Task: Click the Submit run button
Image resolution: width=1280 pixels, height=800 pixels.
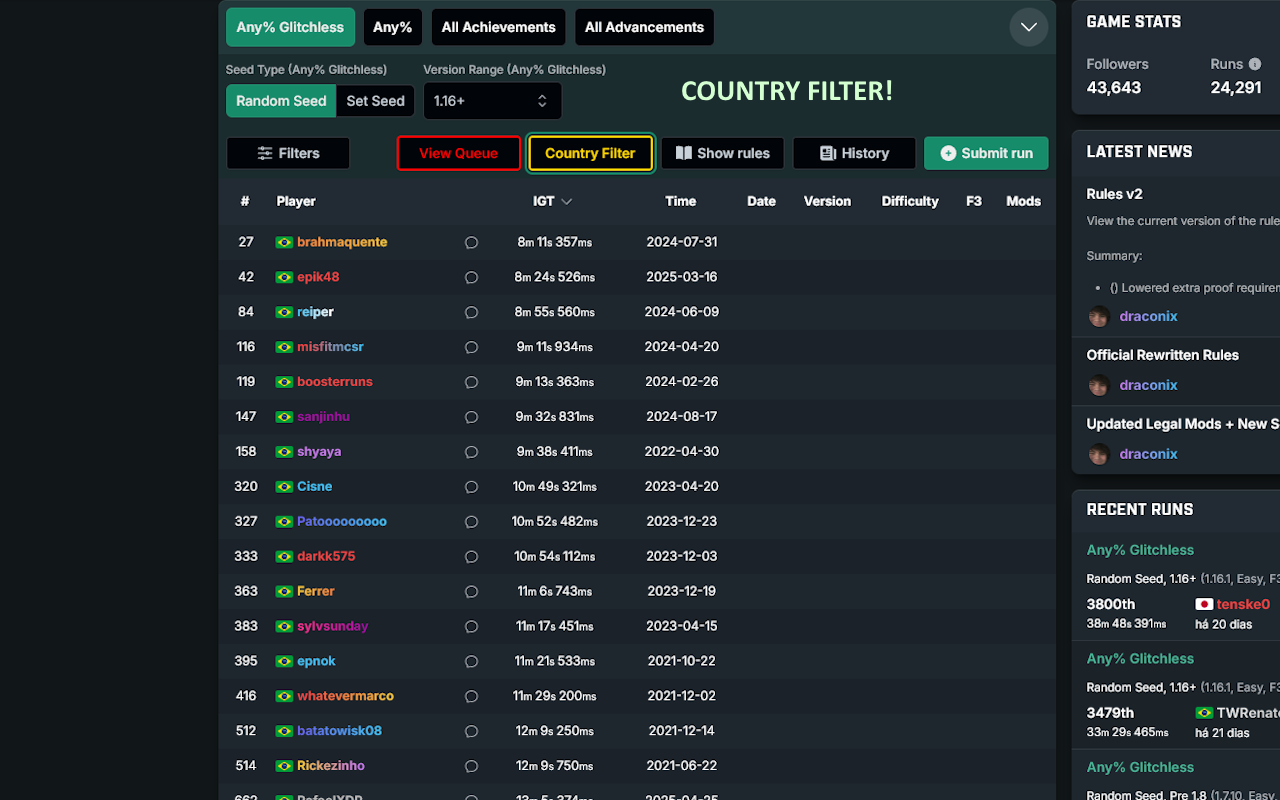Action: 986,153
